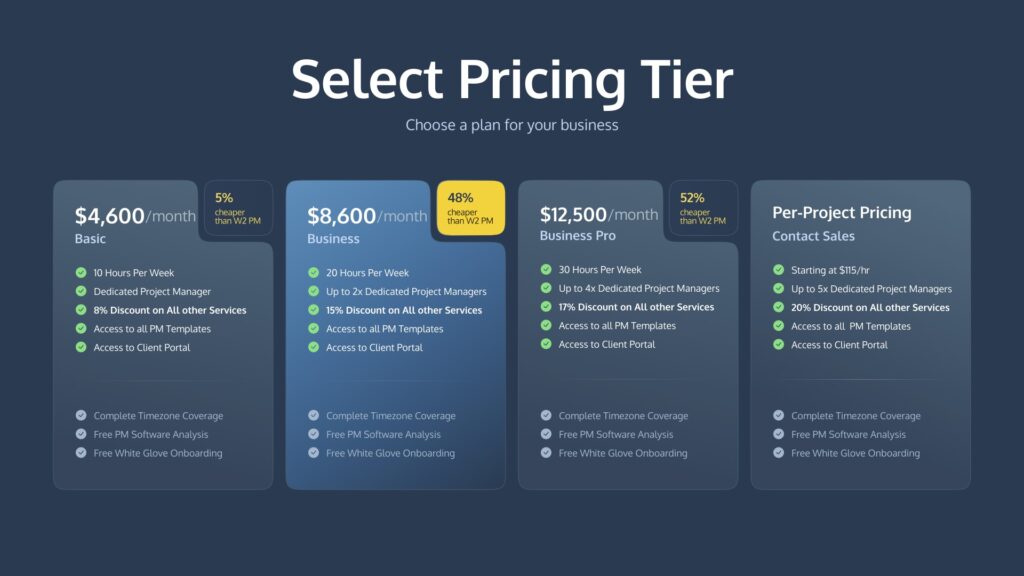Click the yellow 48% cheaper badge

pyautogui.click(x=471, y=208)
